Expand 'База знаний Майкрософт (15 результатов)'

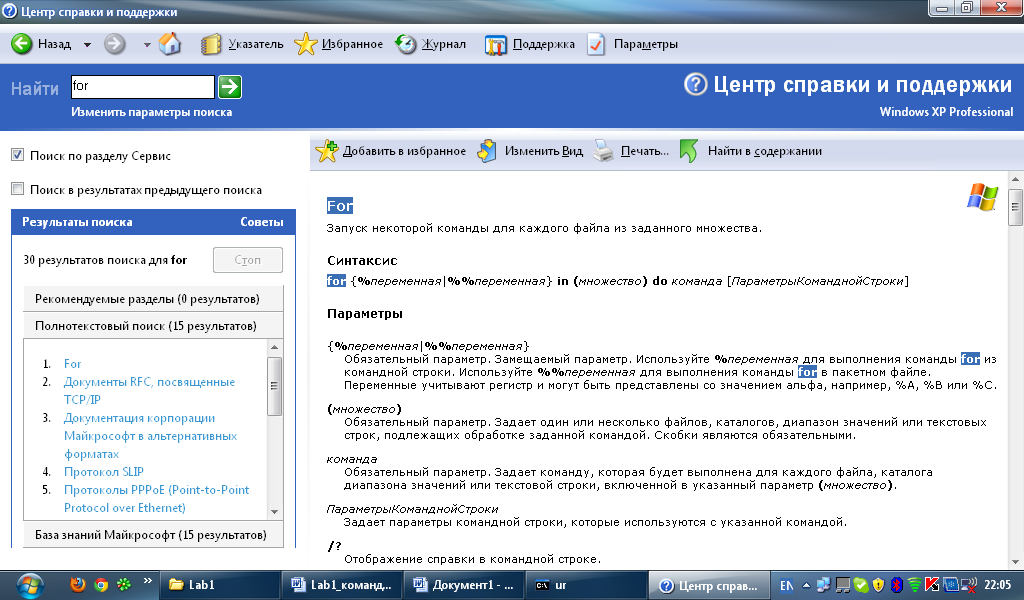tap(153, 535)
